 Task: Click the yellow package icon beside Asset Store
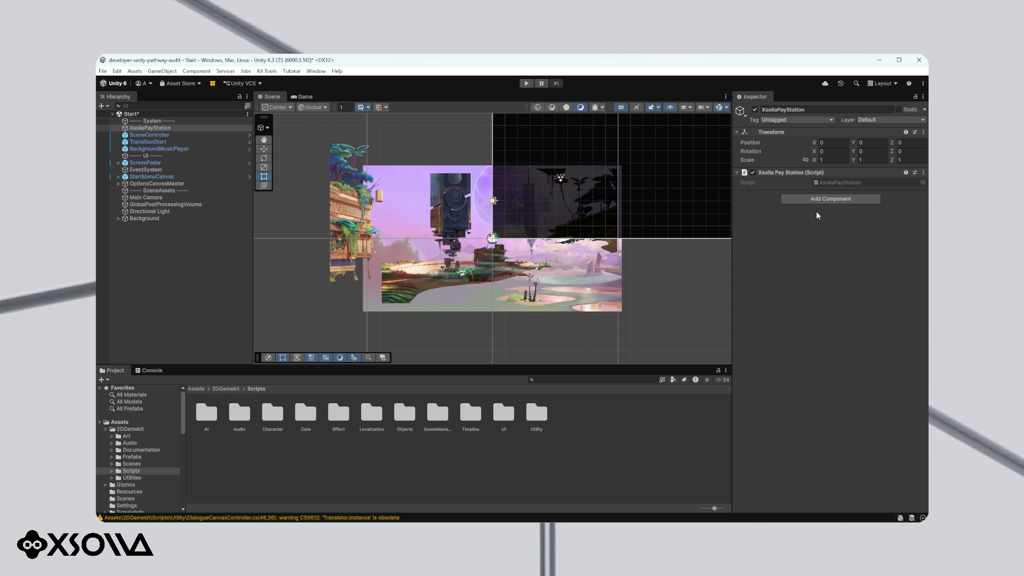pyautogui.click(x=212, y=84)
